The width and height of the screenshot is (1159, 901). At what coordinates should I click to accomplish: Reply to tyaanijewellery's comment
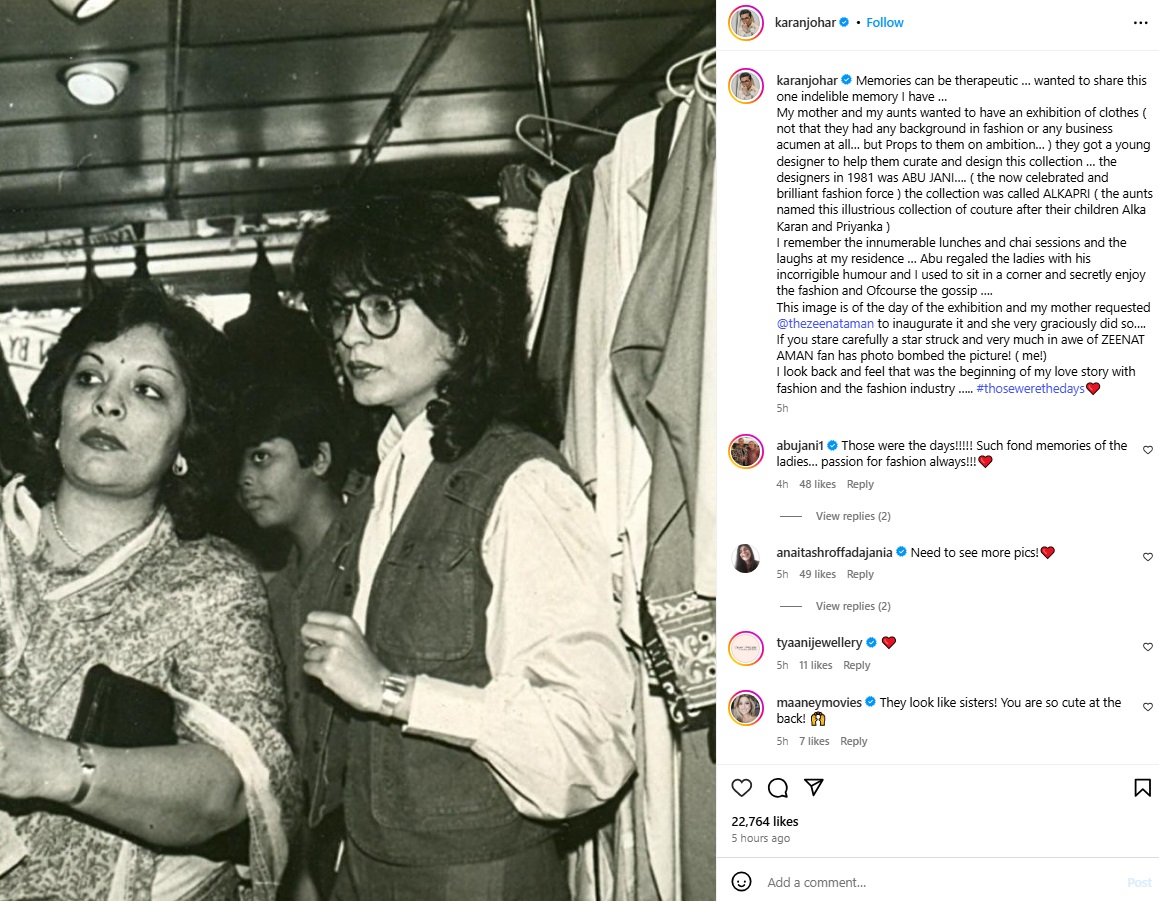857,665
